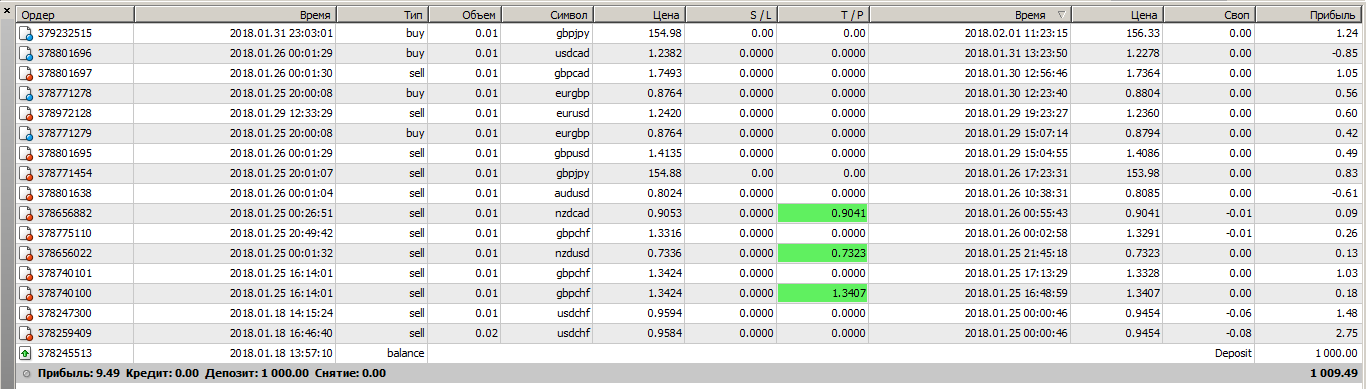Click the order icon for 378247300
This screenshot has width=1366, height=389.
pyautogui.click(x=26, y=313)
